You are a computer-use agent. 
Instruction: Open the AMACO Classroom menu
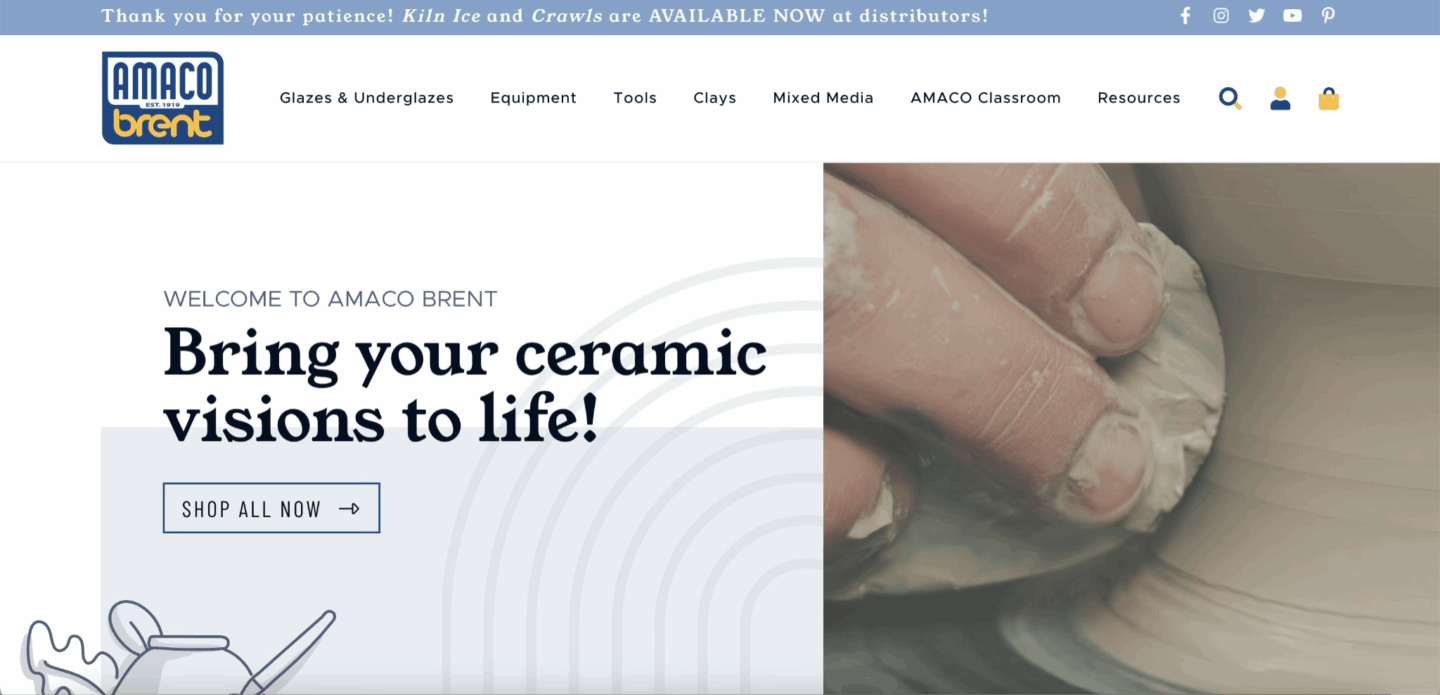point(986,98)
